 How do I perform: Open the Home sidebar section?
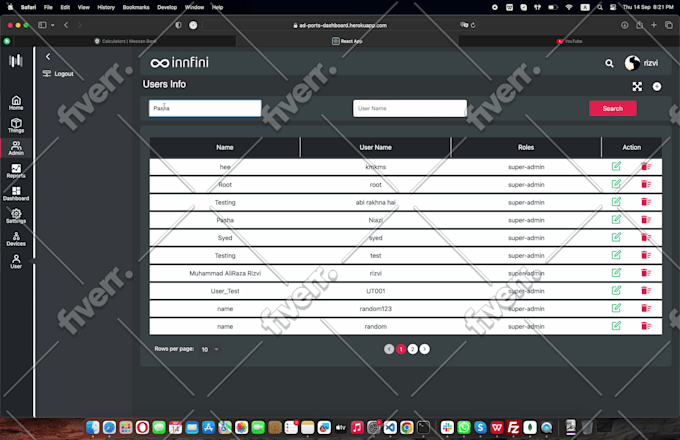[16, 103]
